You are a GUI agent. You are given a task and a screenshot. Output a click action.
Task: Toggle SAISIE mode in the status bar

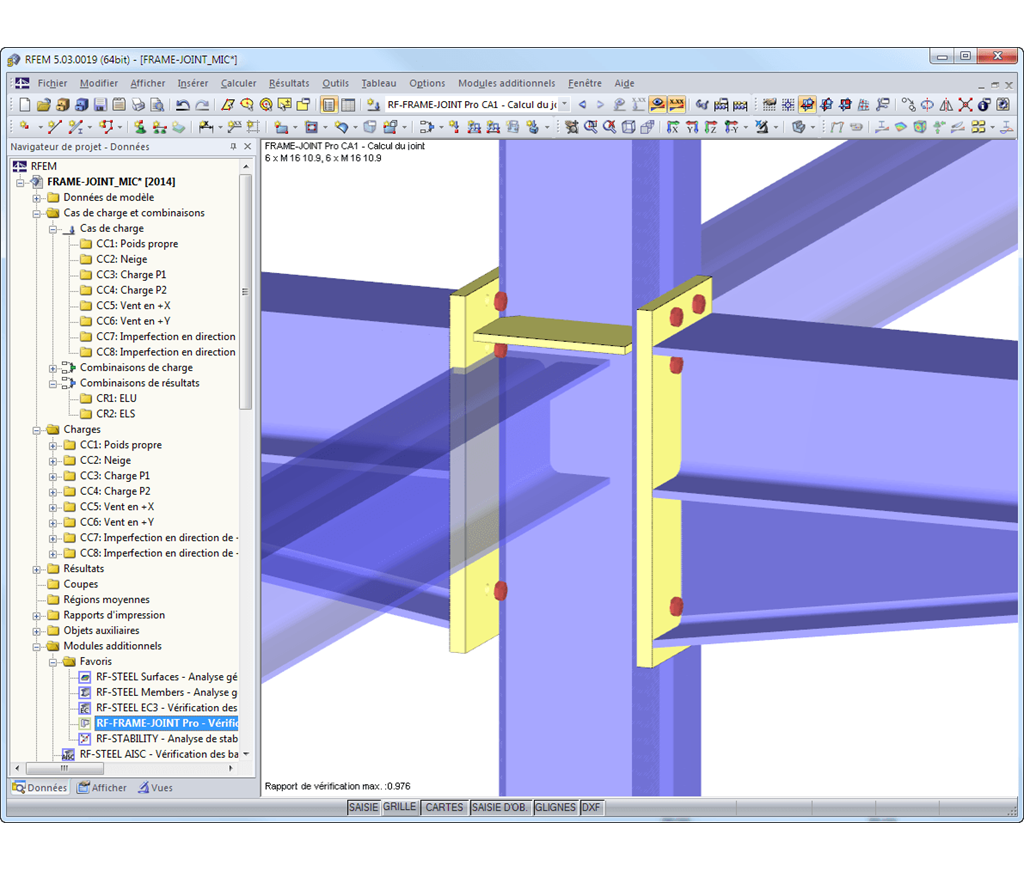point(363,807)
